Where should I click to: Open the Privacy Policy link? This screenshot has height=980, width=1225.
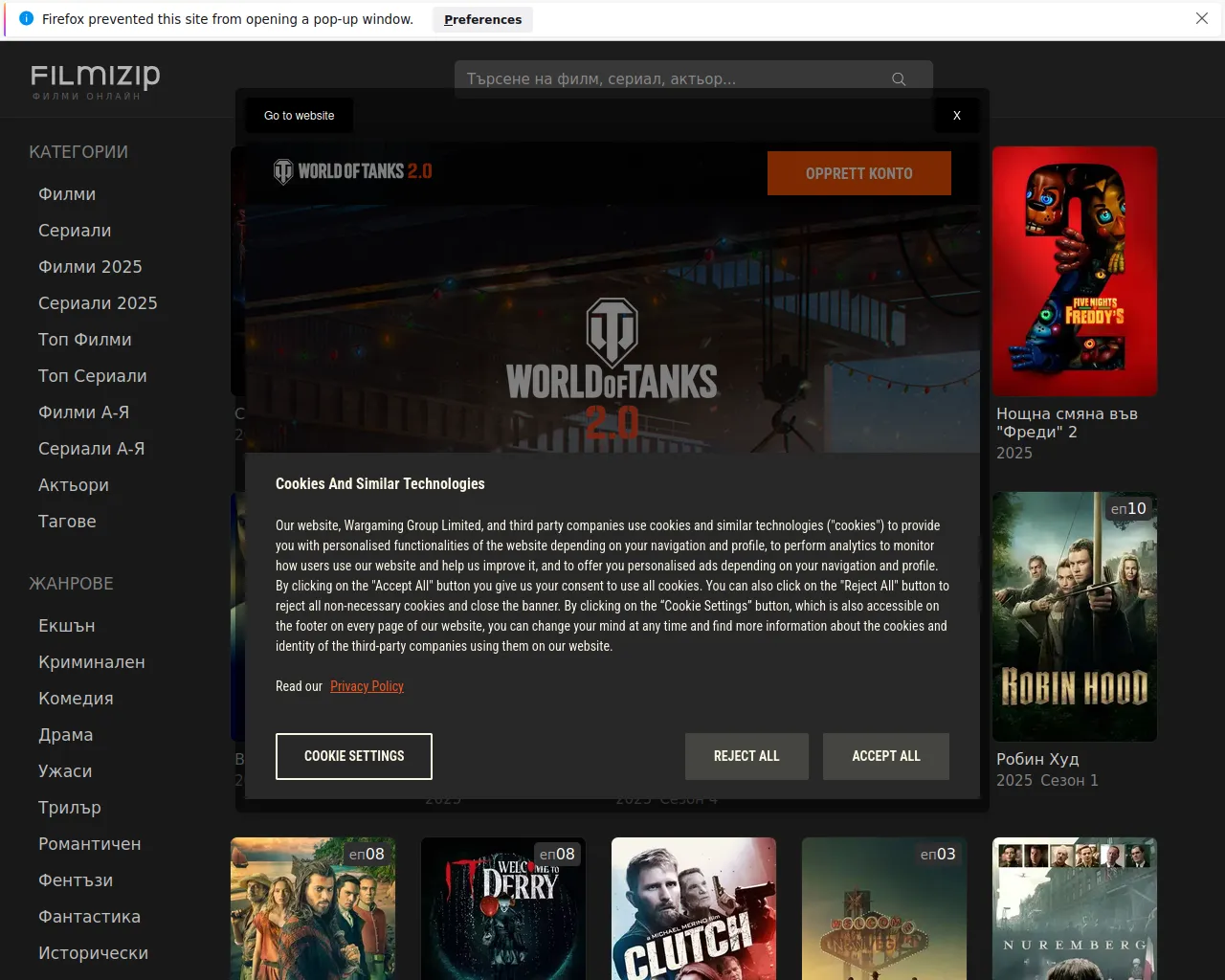367,686
